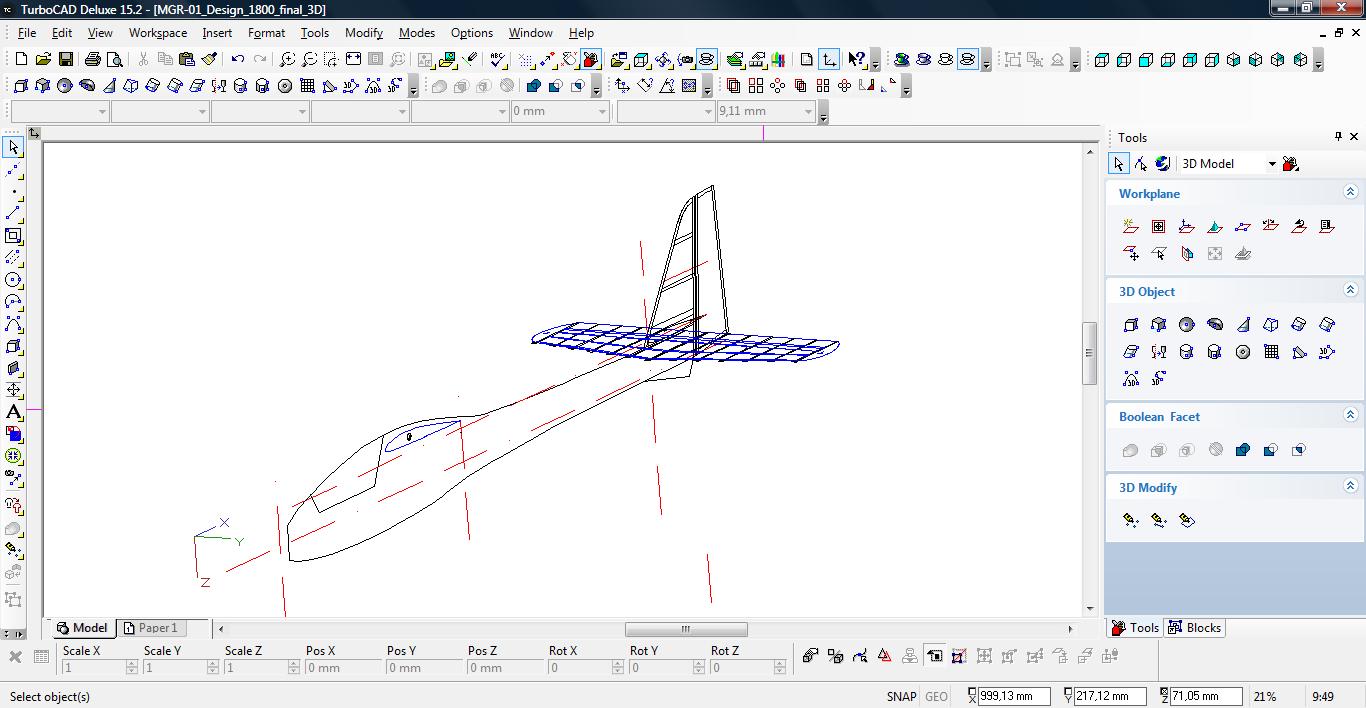Image resolution: width=1366 pixels, height=708 pixels.
Task: Click the Sphere icon in 3D Object panel
Action: [1187, 325]
